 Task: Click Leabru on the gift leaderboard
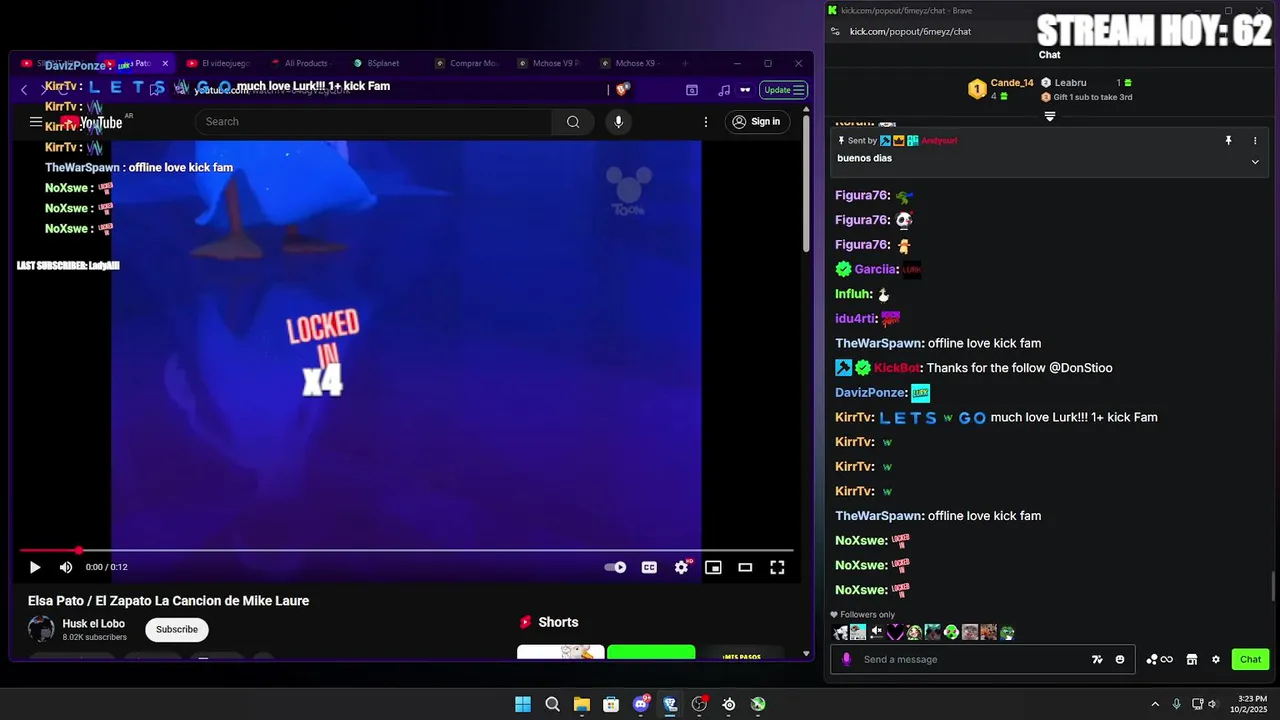click(x=1070, y=83)
